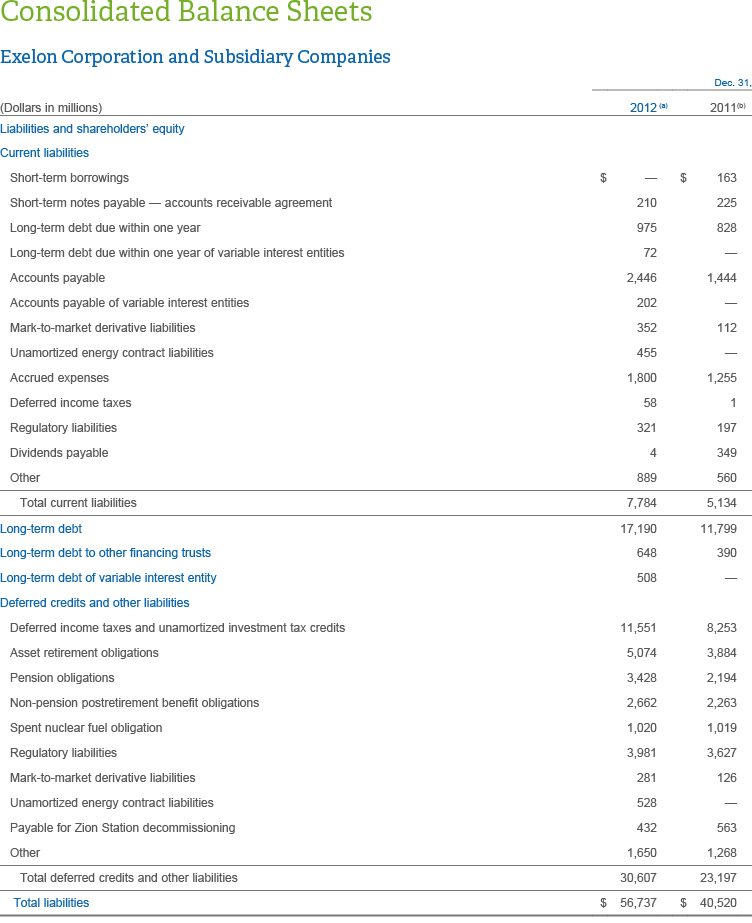Open Long-term debt of variable interest entity
The image size is (752, 923).
click(108, 578)
